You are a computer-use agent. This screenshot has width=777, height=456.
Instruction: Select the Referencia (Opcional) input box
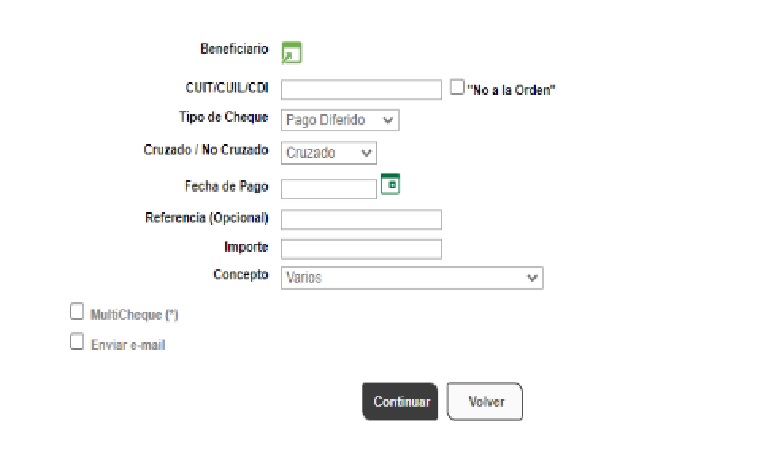click(361, 220)
